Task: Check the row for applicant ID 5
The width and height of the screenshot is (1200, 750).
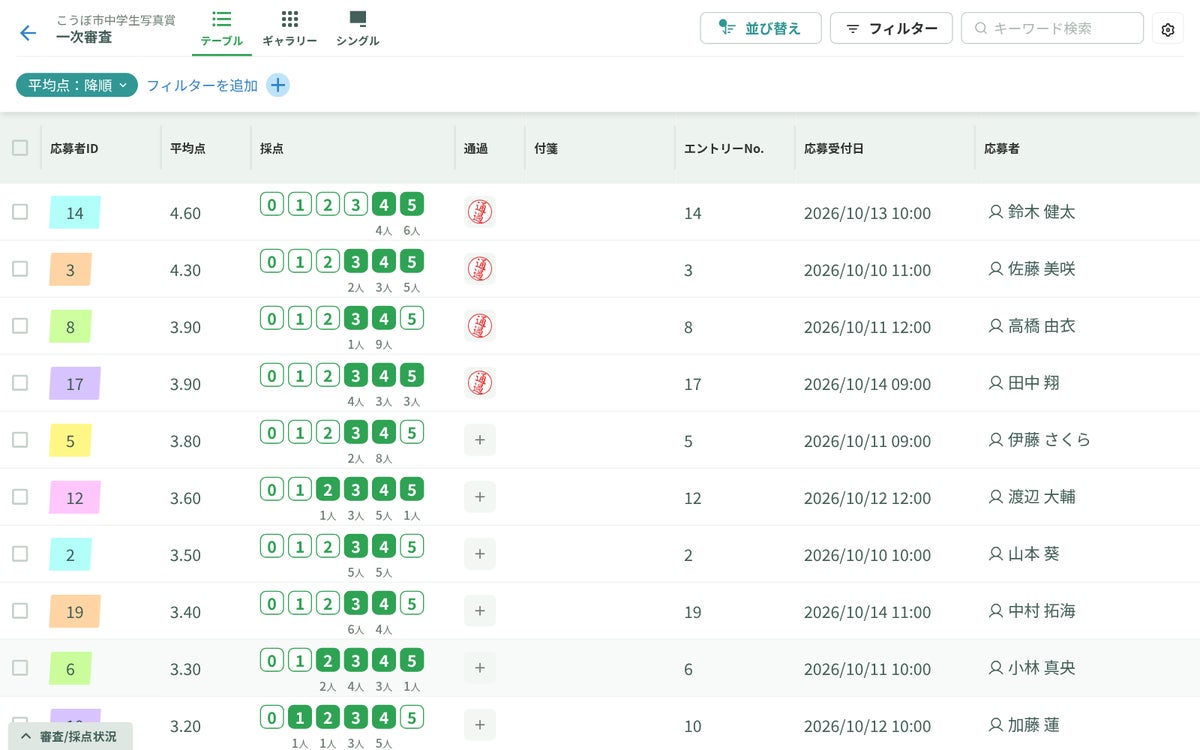Action: coord(20,440)
